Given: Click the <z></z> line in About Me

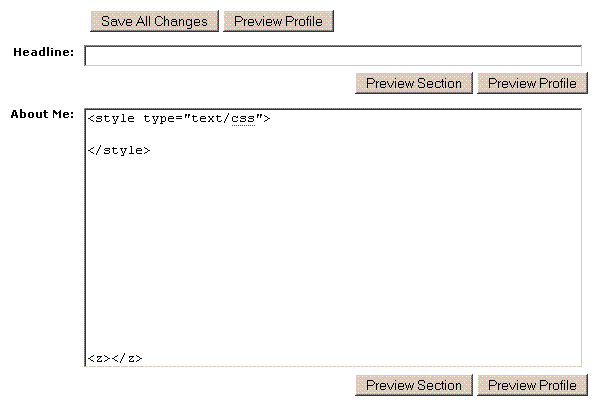Looking at the screenshot, I should tap(115, 358).
